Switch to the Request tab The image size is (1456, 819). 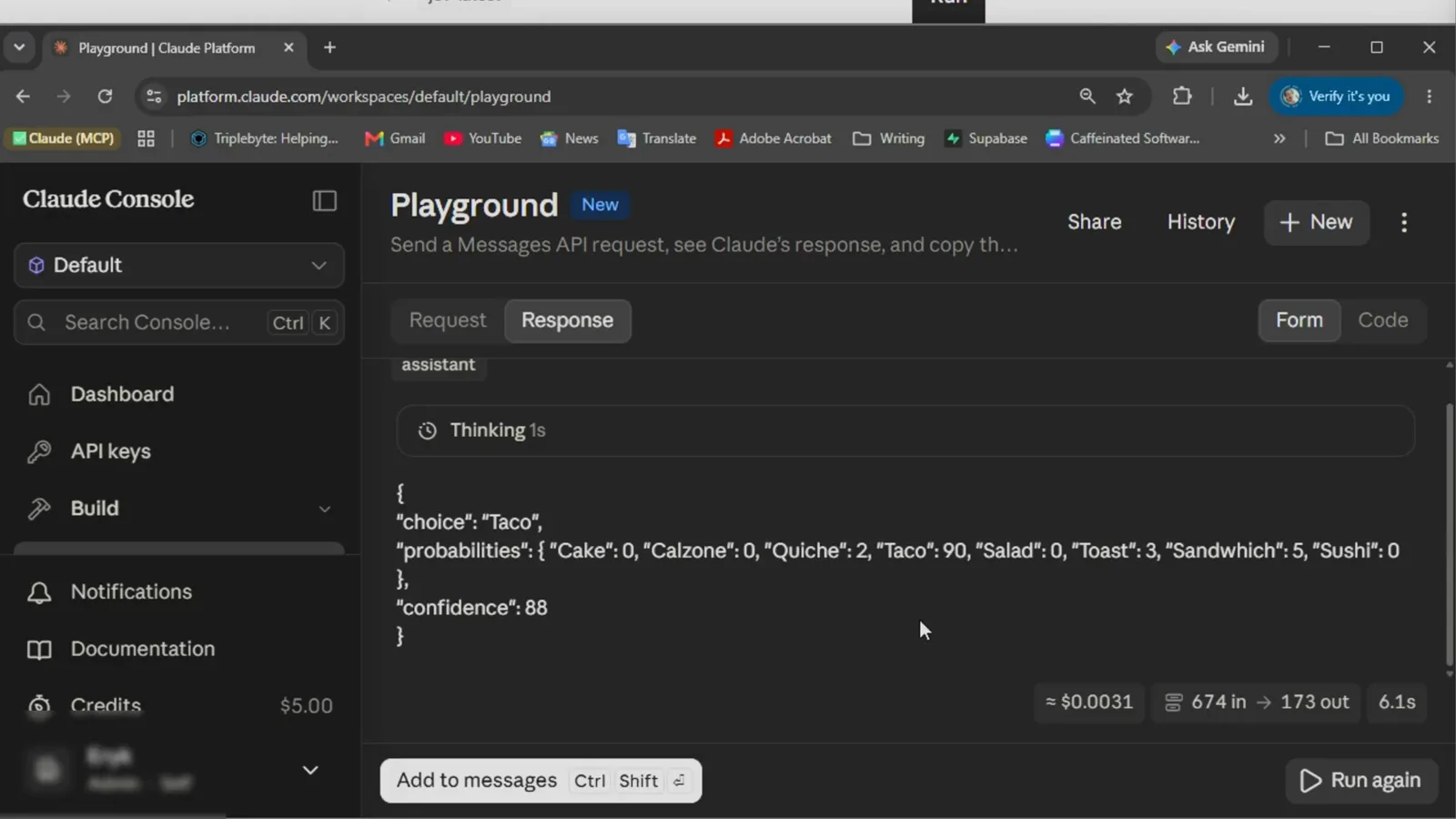(x=448, y=320)
